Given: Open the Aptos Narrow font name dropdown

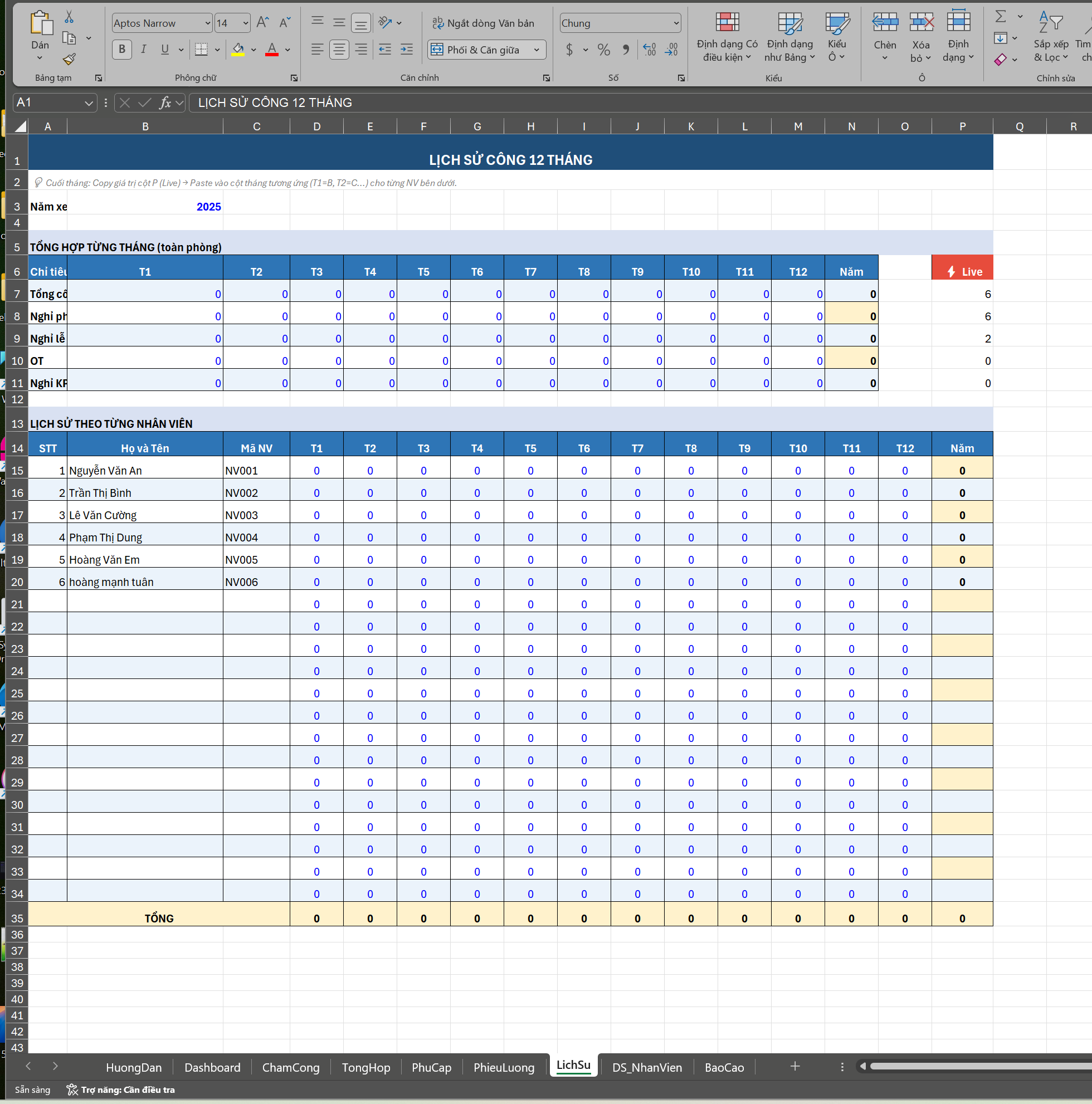Looking at the screenshot, I should [x=207, y=23].
